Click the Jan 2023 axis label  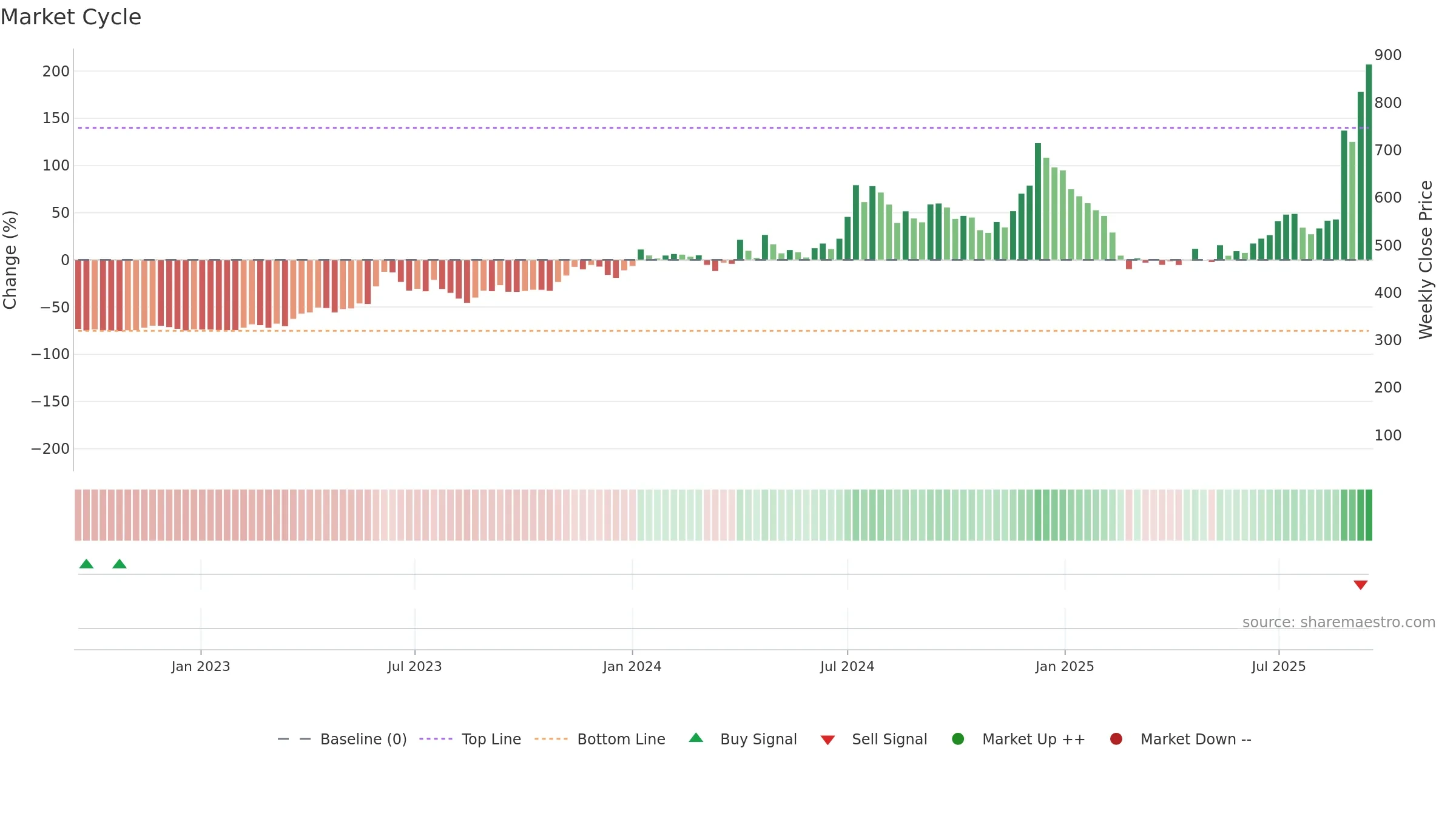tap(201, 667)
